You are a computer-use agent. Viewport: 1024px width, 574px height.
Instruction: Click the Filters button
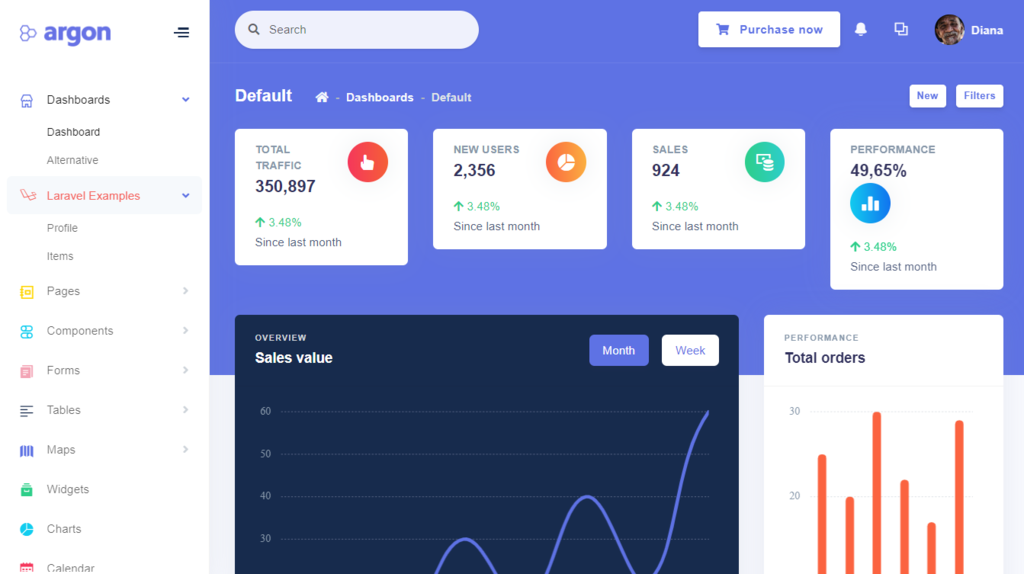[980, 96]
